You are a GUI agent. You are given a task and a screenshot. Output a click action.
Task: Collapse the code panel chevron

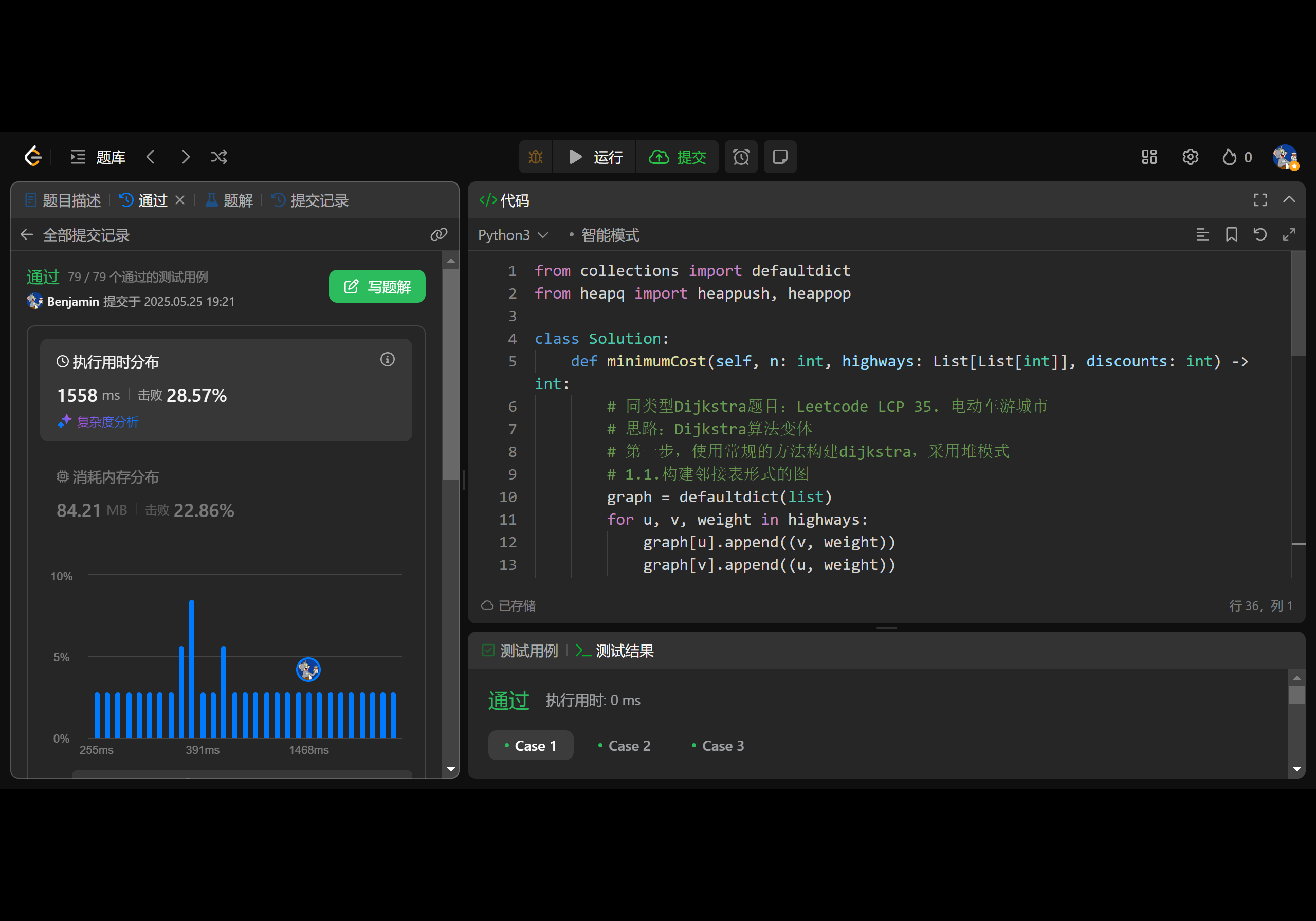tap(1288, 199)
